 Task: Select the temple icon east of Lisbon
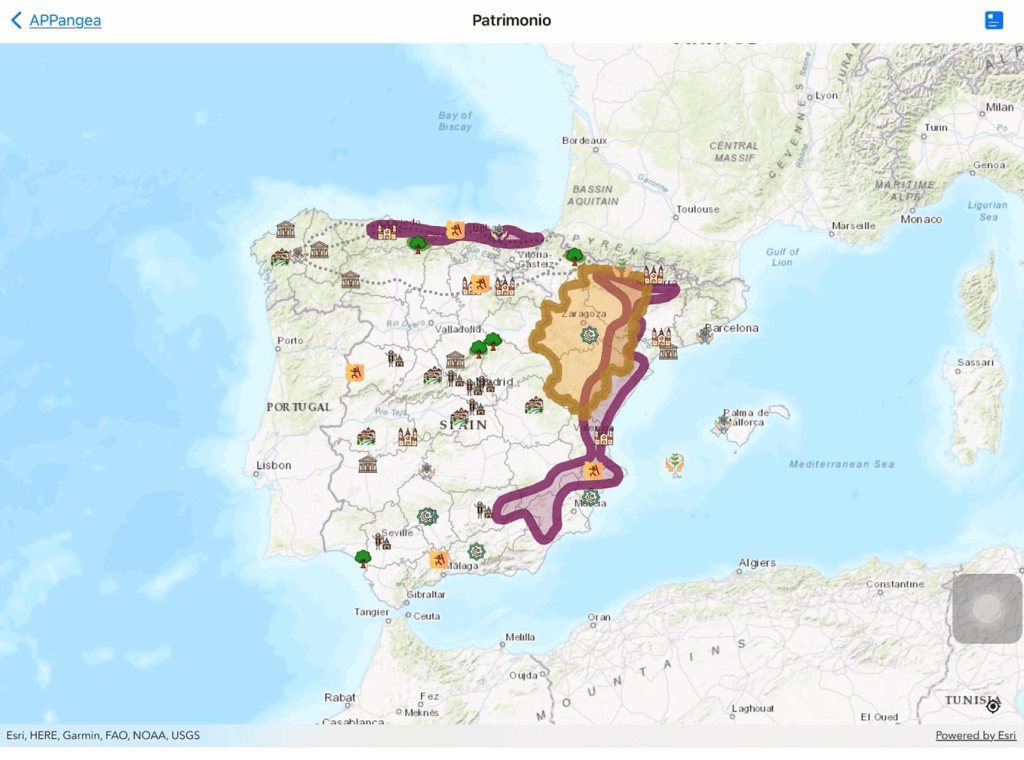(x=368, y=464)
